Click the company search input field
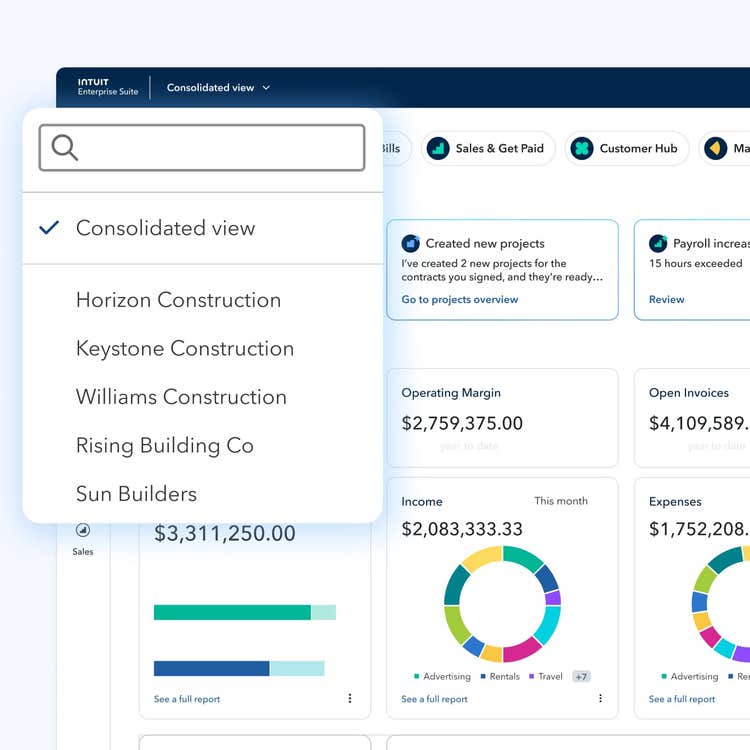 tap(202, 147)
